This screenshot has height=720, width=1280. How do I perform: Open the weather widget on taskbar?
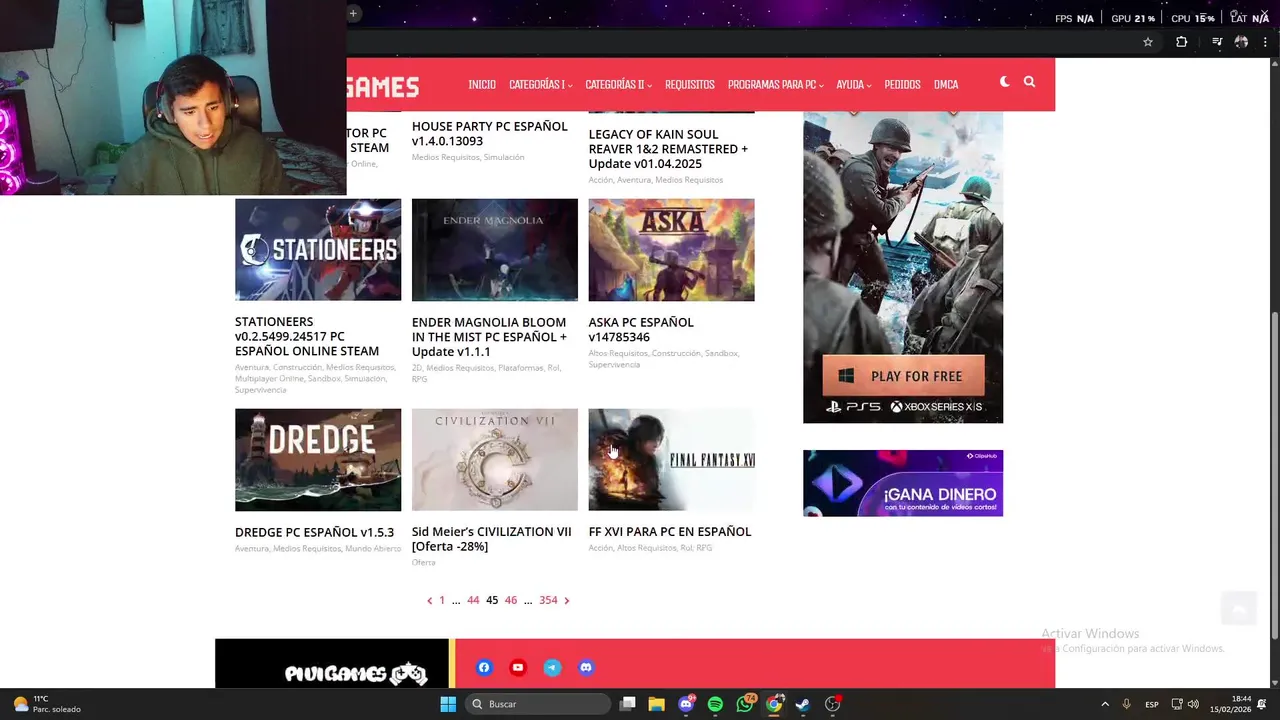tap(47, 704)
